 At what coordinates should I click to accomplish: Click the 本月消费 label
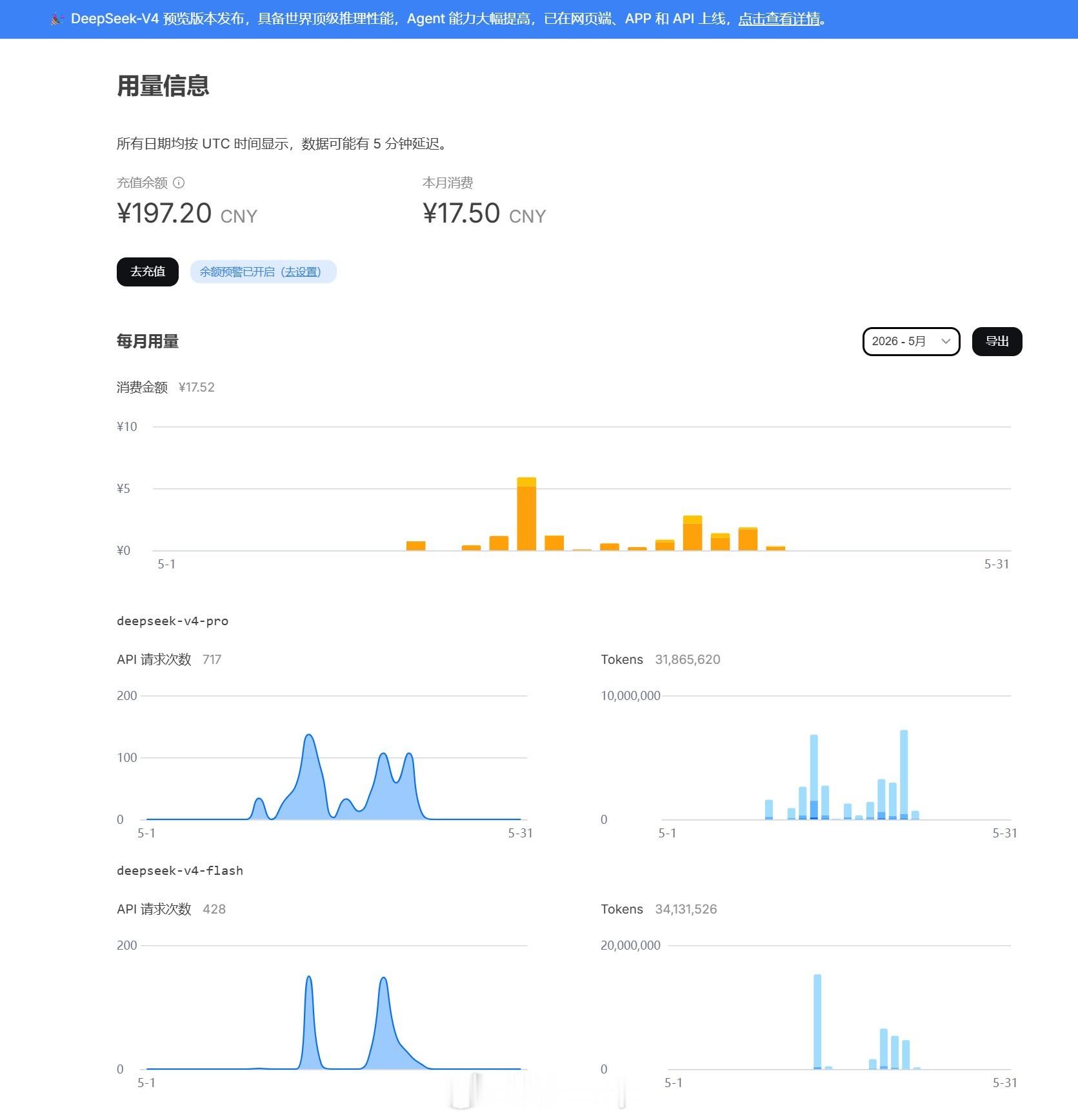coord(448,183)
